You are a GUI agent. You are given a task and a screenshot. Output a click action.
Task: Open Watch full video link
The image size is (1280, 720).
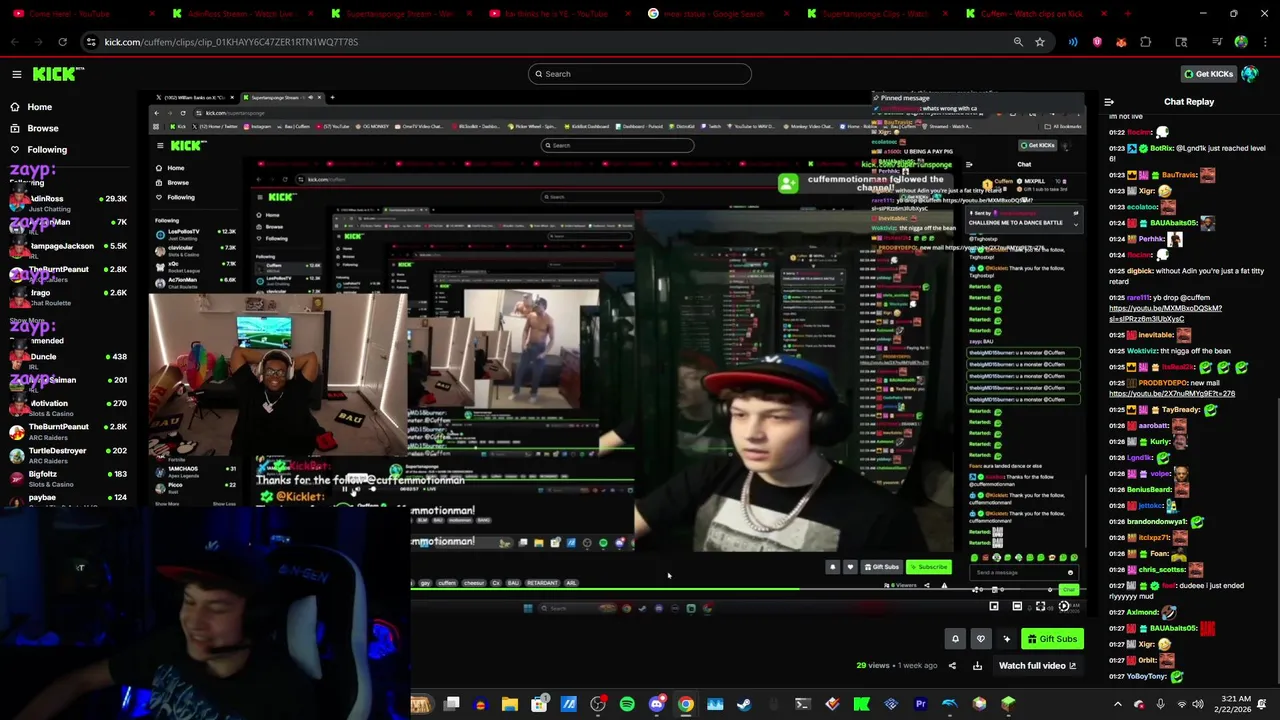click(x=1037, y=666)
